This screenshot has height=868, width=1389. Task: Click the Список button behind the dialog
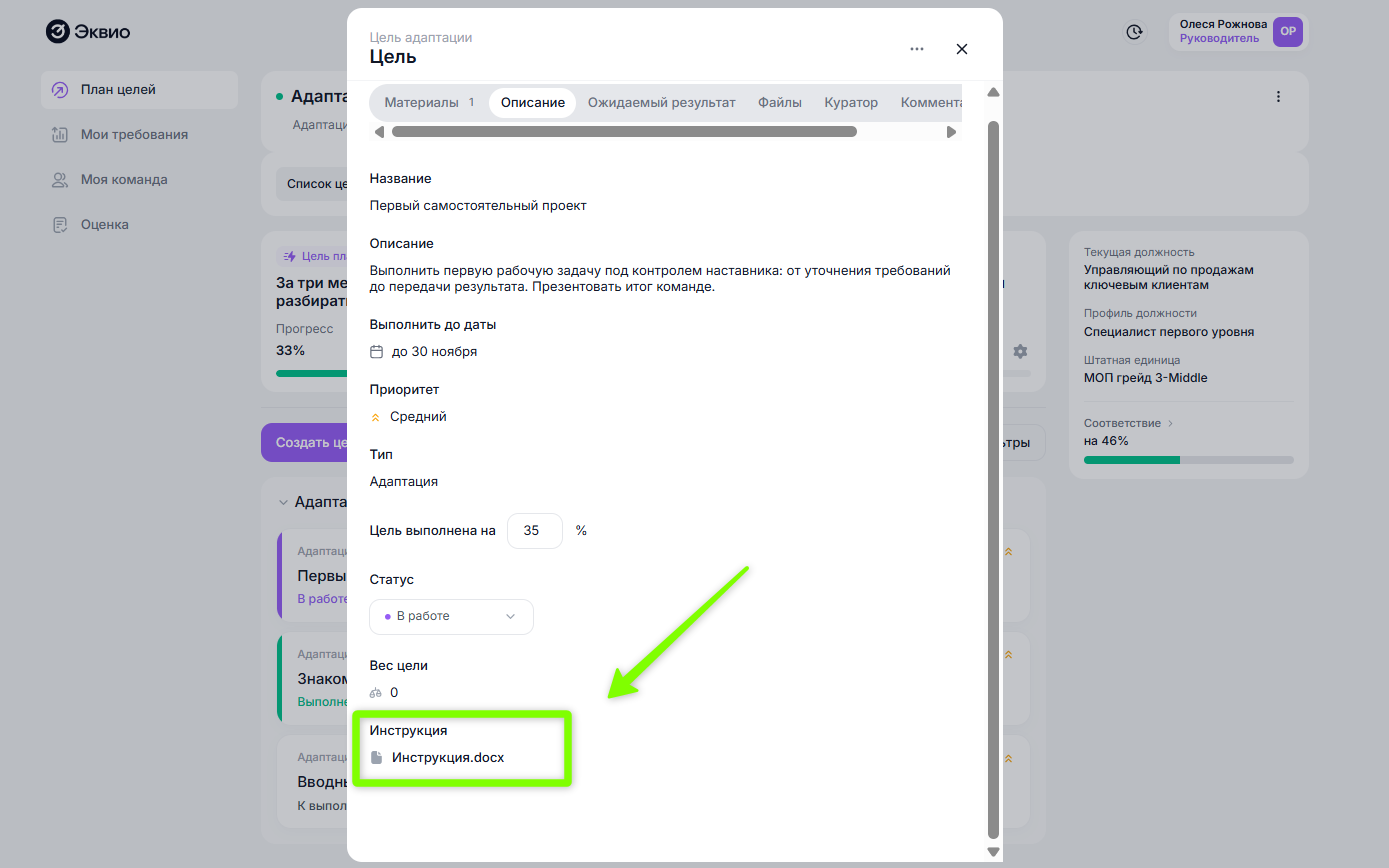pos(312,184)
